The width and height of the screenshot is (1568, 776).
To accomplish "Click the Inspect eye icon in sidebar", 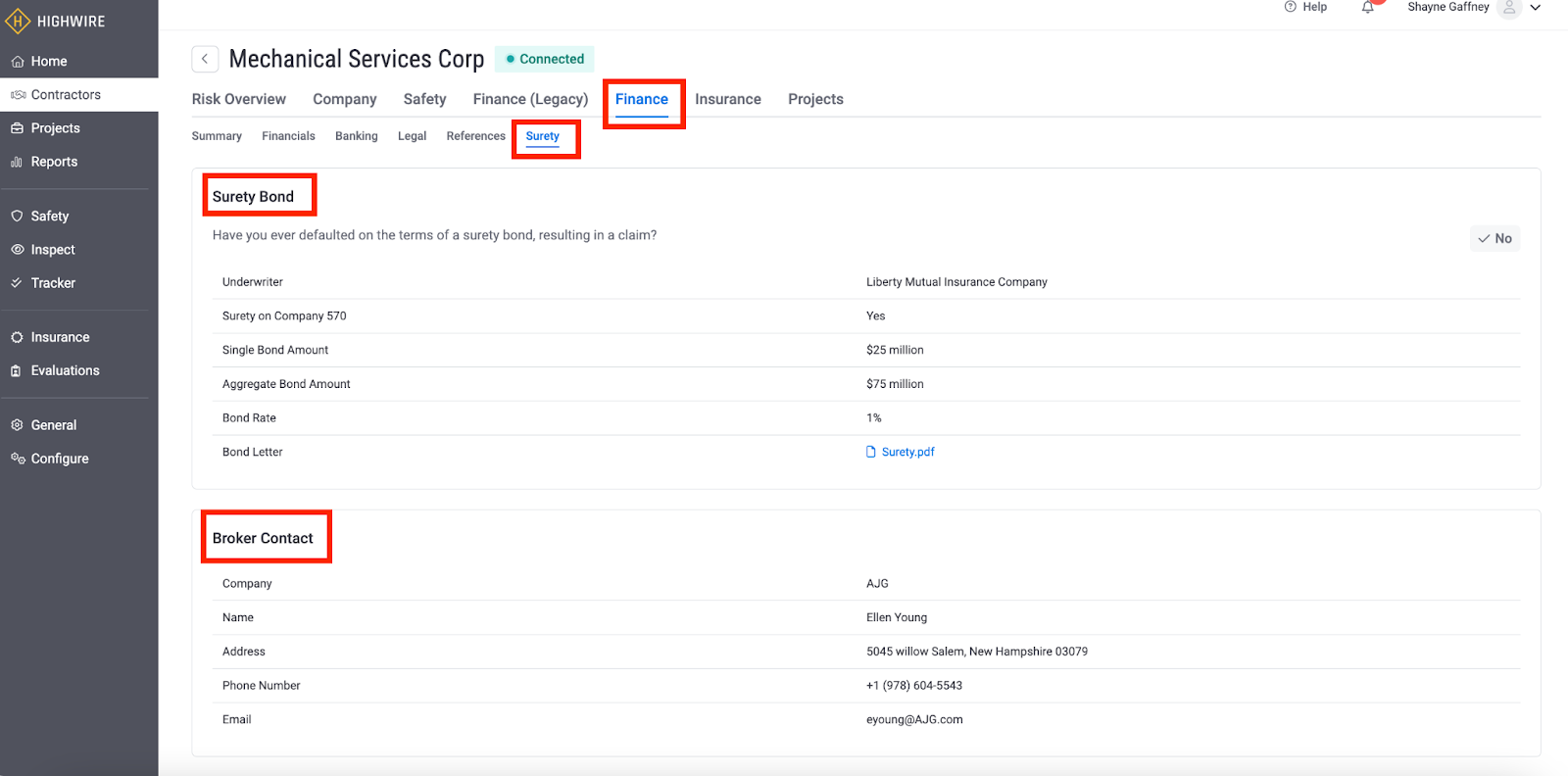I will (x=18, y=250).
